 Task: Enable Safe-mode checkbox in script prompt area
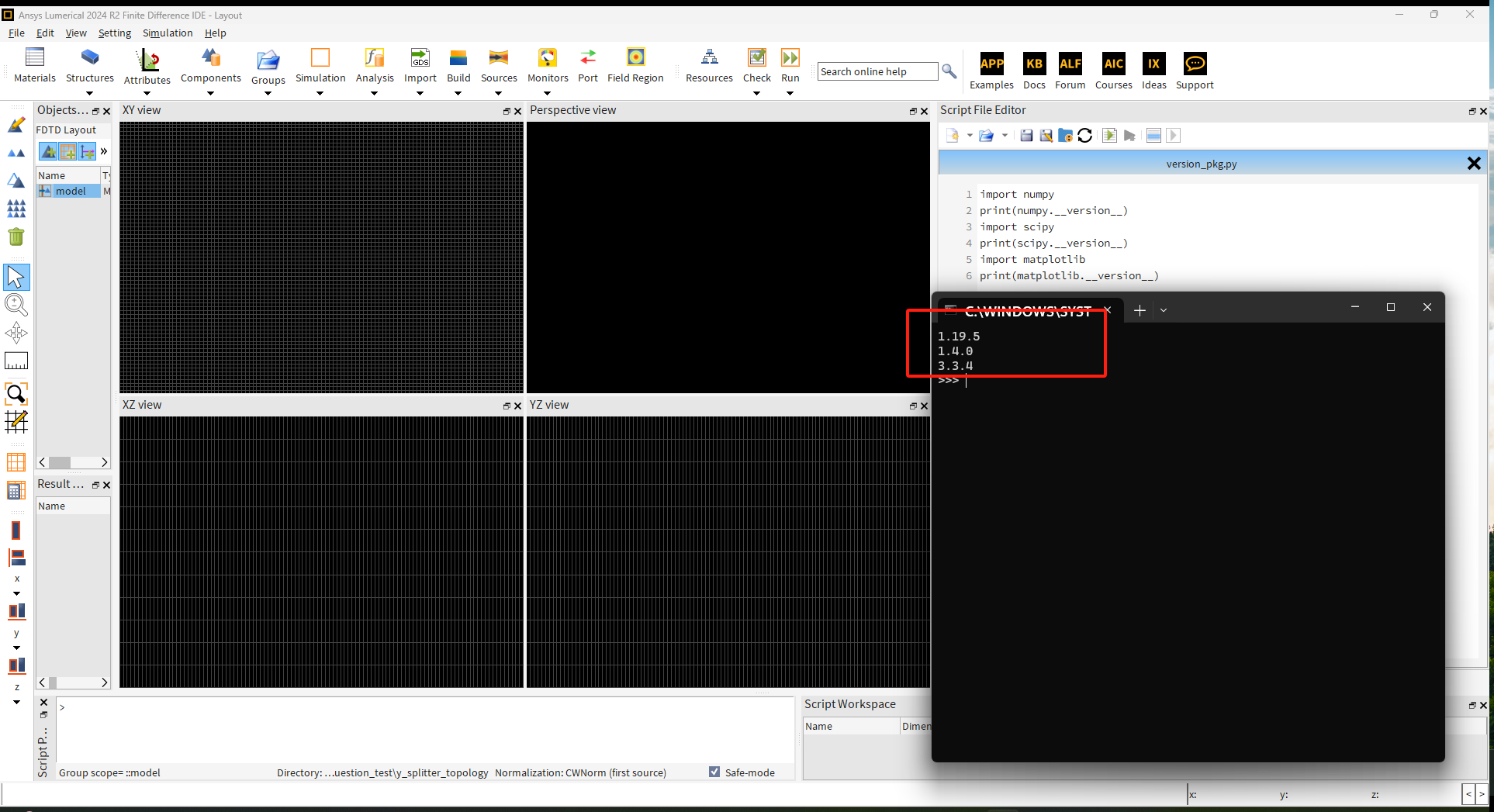[x=714, y=772]
